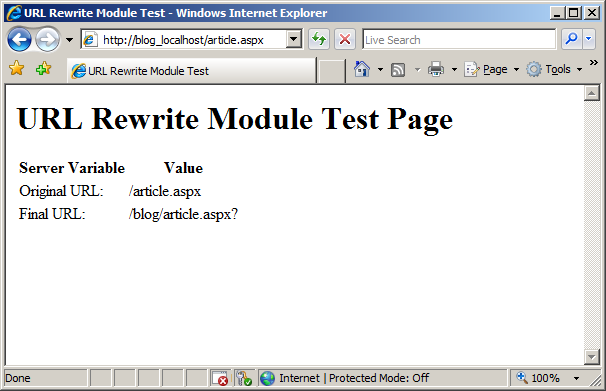Click the Original URL label
This screenshot has height=391, width=606.
[x=61, y=191]
